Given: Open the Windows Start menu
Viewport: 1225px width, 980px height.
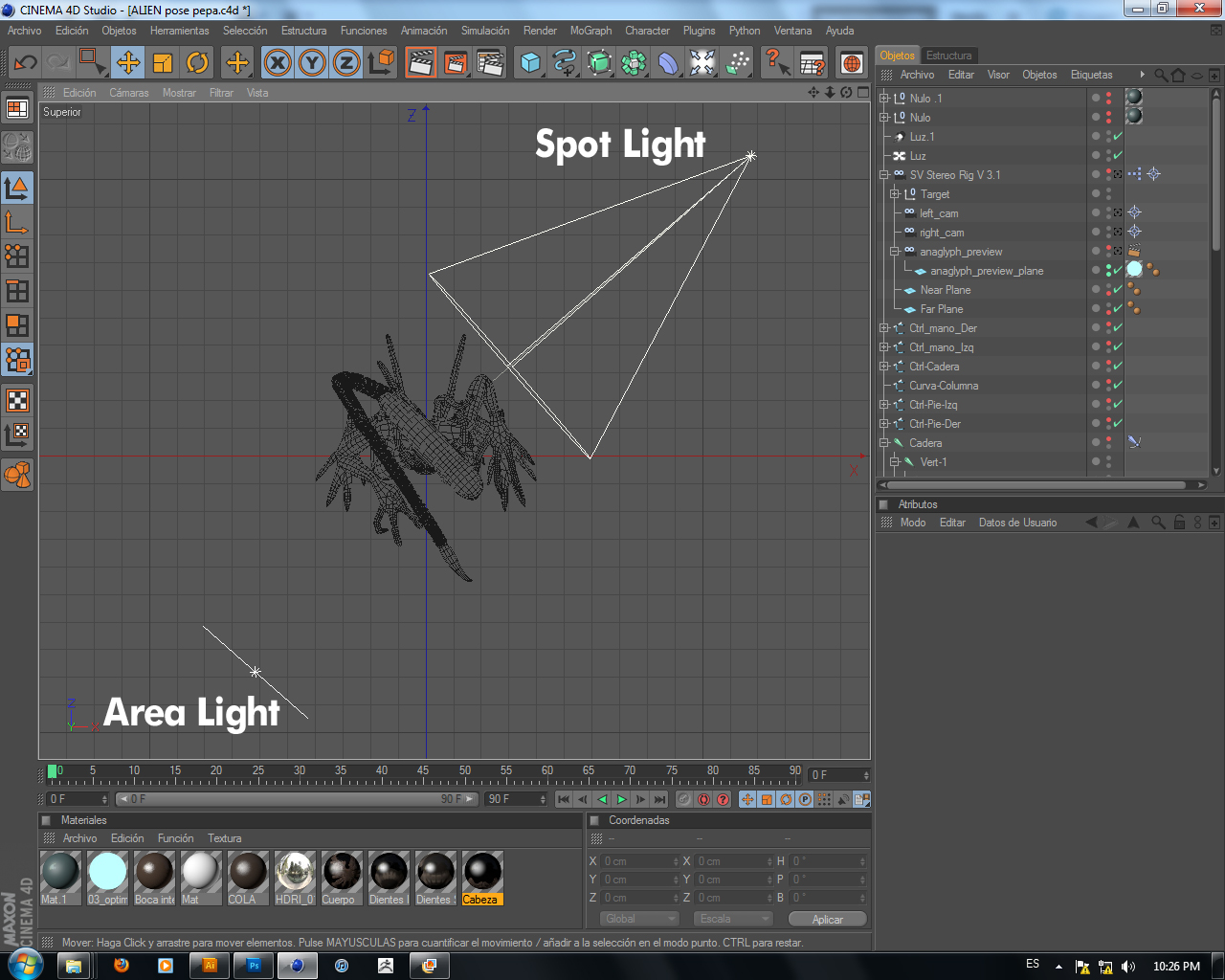Looking at the screenshot, I should 24,965.
